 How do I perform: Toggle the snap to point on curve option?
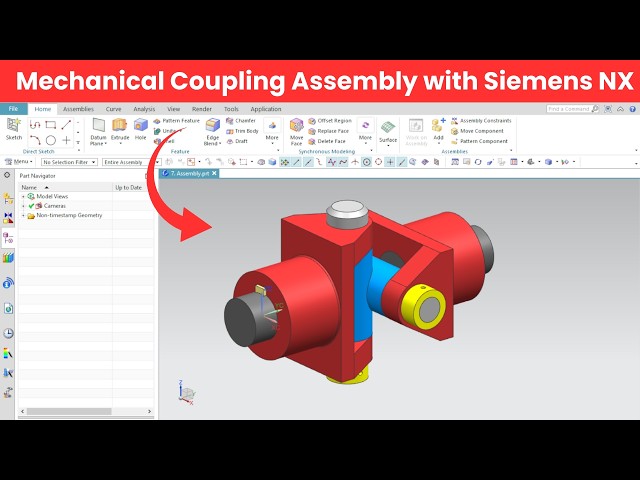click(402, 162)
